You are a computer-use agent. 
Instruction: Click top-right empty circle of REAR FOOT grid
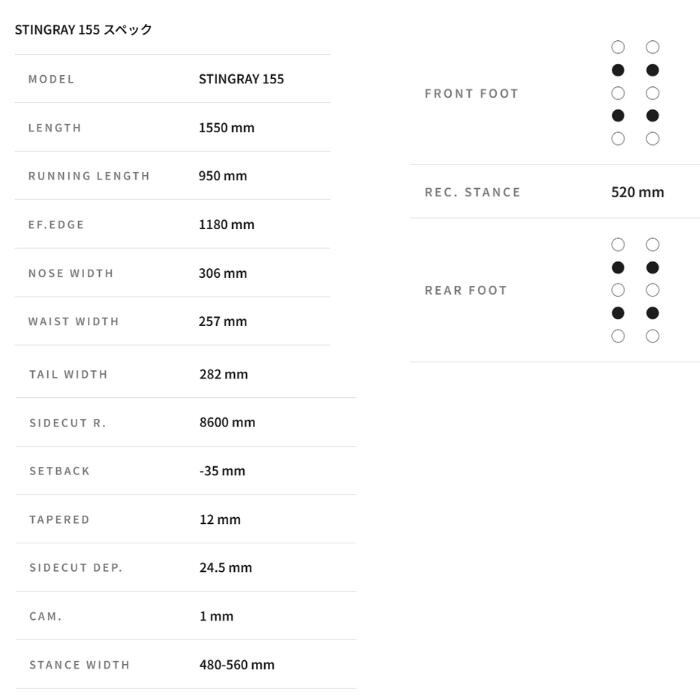pos(652,244)
